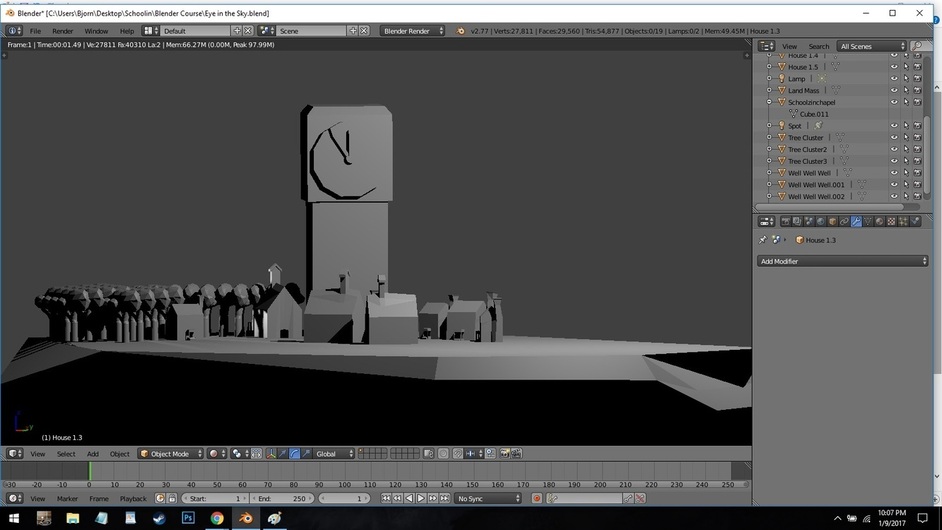Open the Modifiers wrench properties tab

856,222
